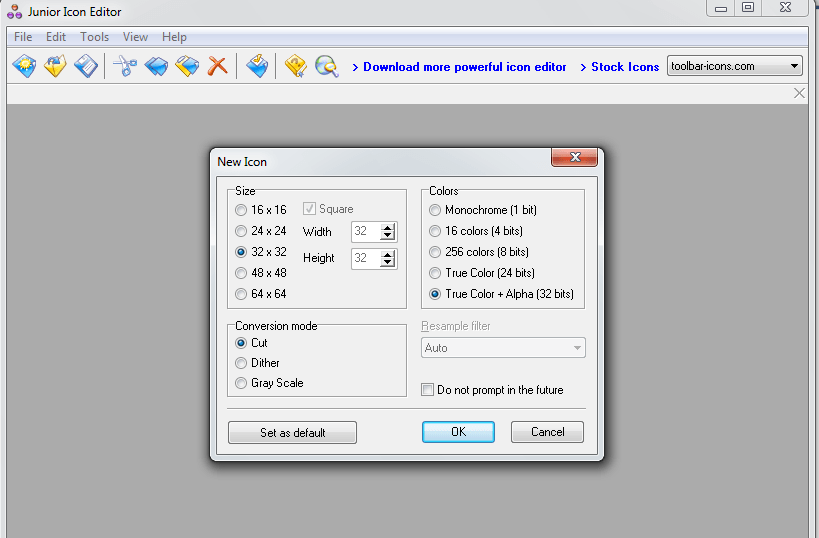Select the 32 x 32 size option
This screenshot has height=538, width=819.
tap(261, 252)
